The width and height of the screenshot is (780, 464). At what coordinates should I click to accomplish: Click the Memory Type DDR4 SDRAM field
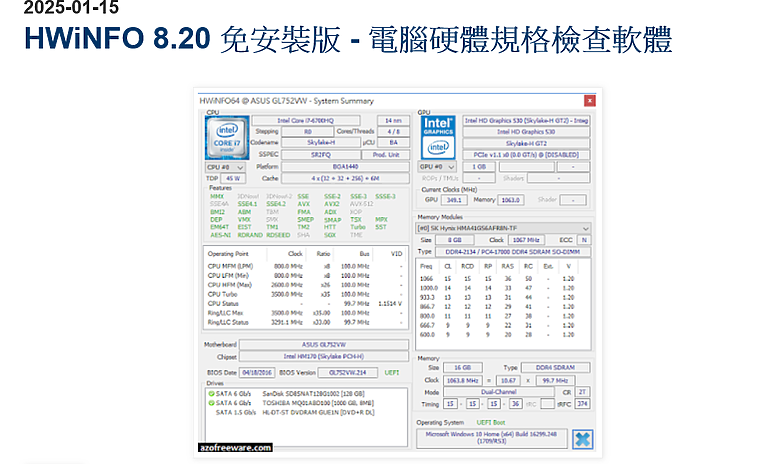click(555, 368)
